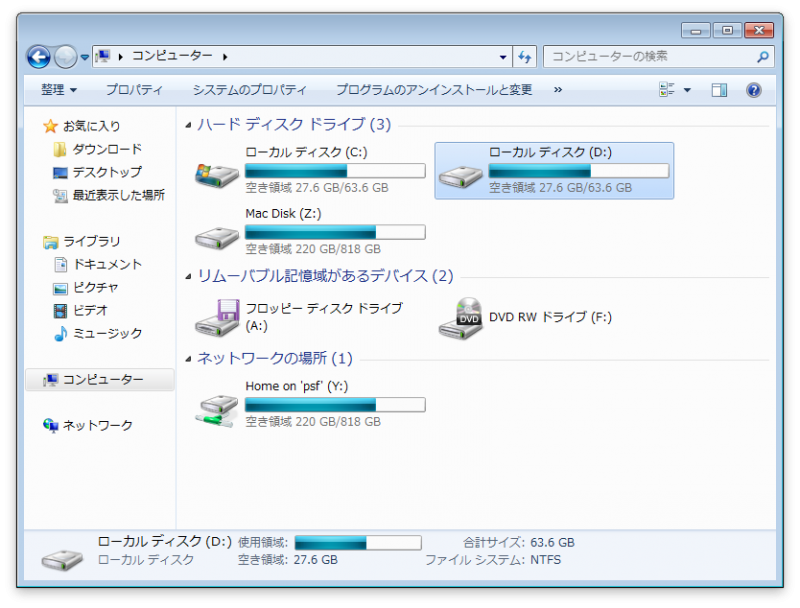The width and height of the screenshot is (800, 608).
Task: Open the view options dropdown arrow
Action: pyautogui.click(x=687, y=90)
